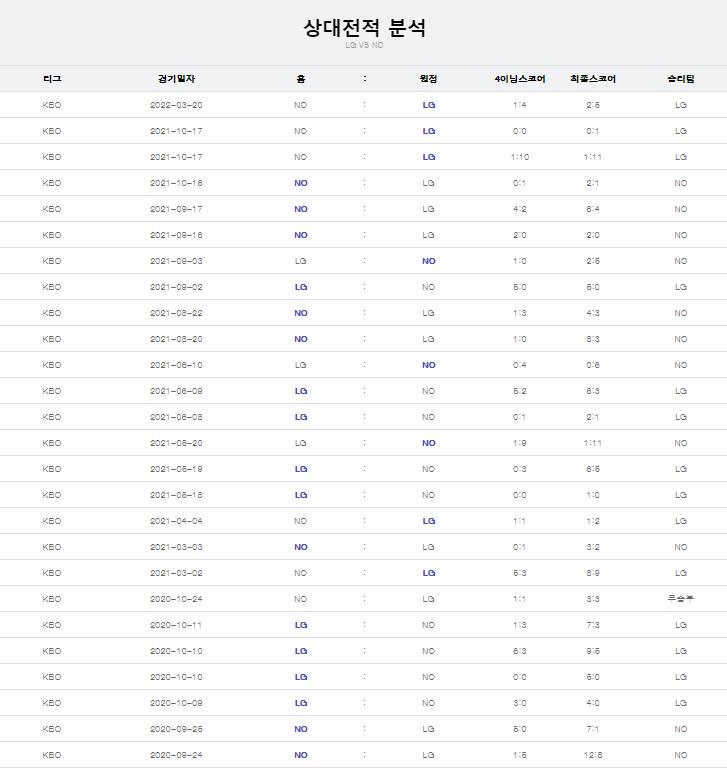The height and width of the screenshot is (768, 727).
Task: Click the date cell 2021-08-20
Action: tap(176, 338)
